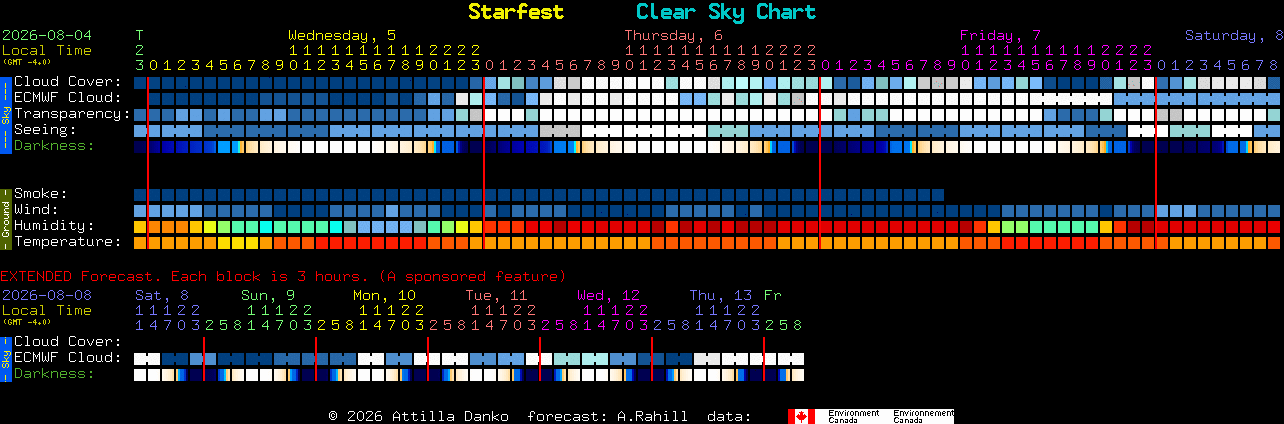Click the Humidity row label
The height and width of the screenshot is (424, 1284).
point(54,225)
